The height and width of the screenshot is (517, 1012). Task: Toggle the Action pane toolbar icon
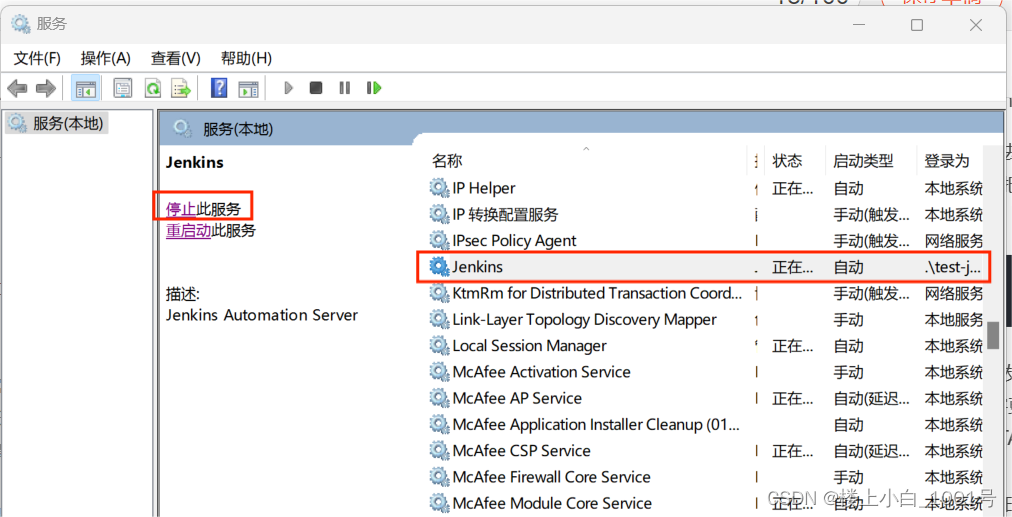click(x=248, y=88)
